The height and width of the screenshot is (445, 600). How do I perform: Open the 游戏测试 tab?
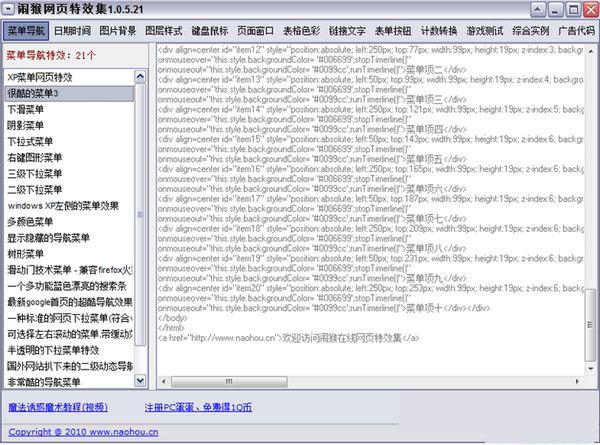[485, 31]
